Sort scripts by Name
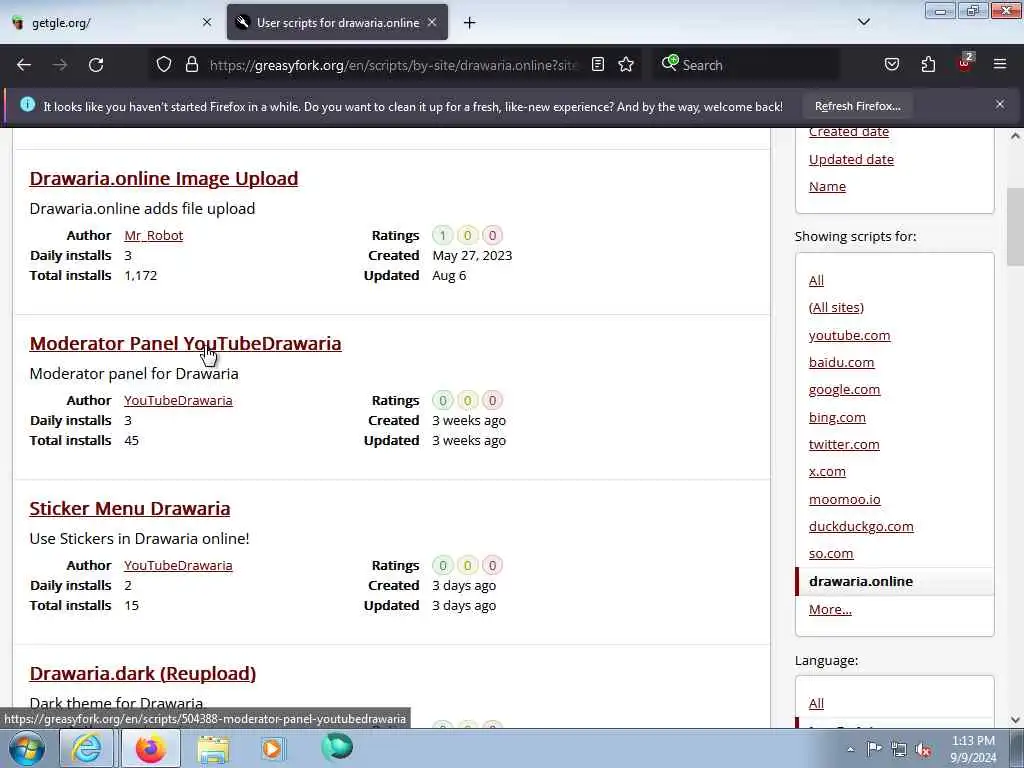Image resolution: width=1024 pixels, height=768 pixels. [827, 187]
